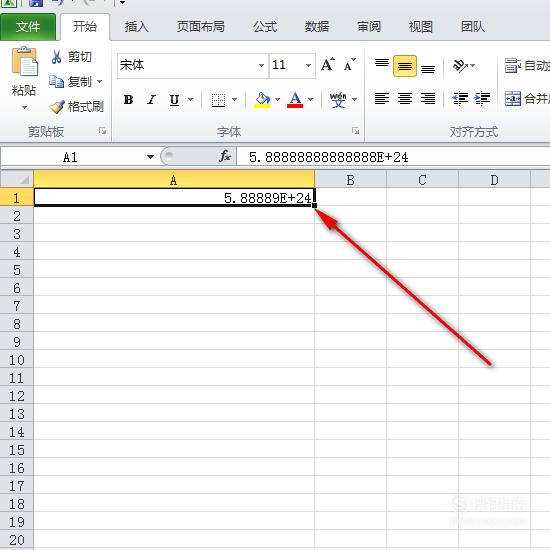Toggle Bold formatting
550x550 pixels.
click(x=128, y=100)
